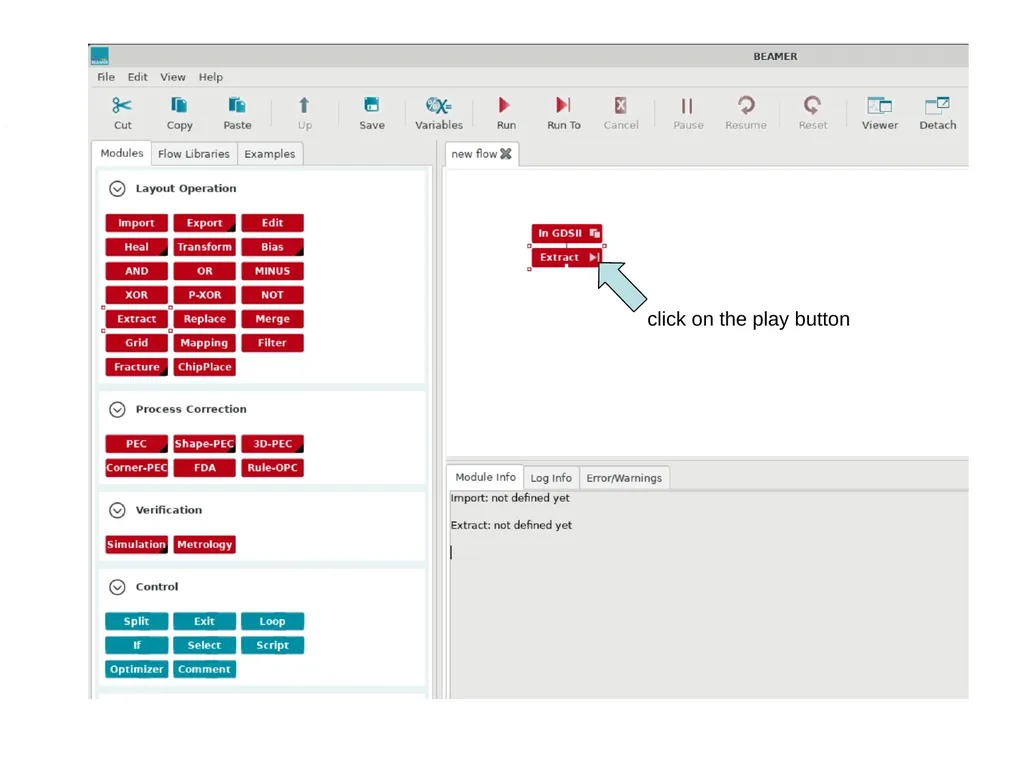1024x768 pixels.
Task: Click the Detach toolbar icon
Action: point(937,105)
